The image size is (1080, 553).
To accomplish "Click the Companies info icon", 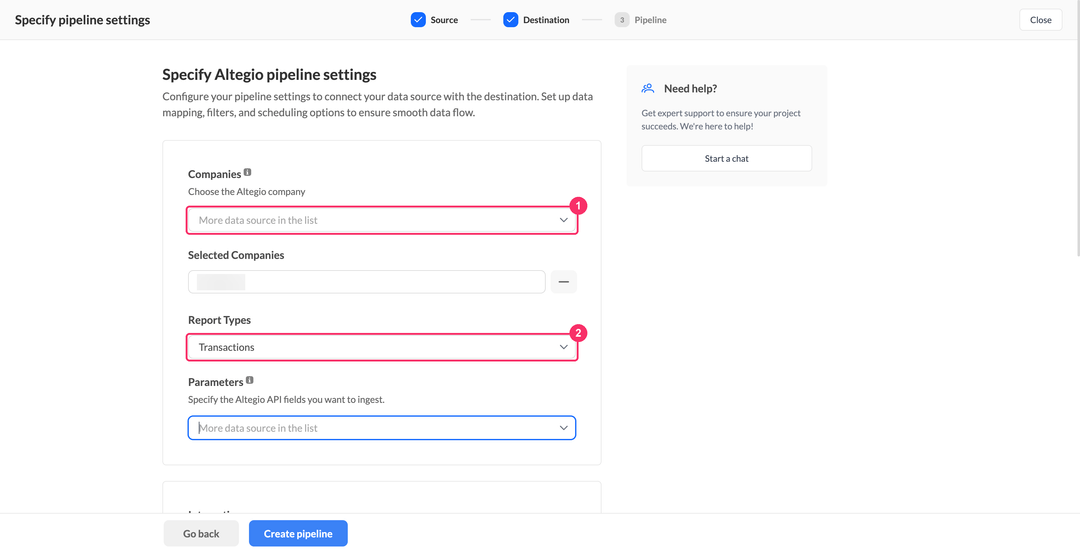I will 248,173.
